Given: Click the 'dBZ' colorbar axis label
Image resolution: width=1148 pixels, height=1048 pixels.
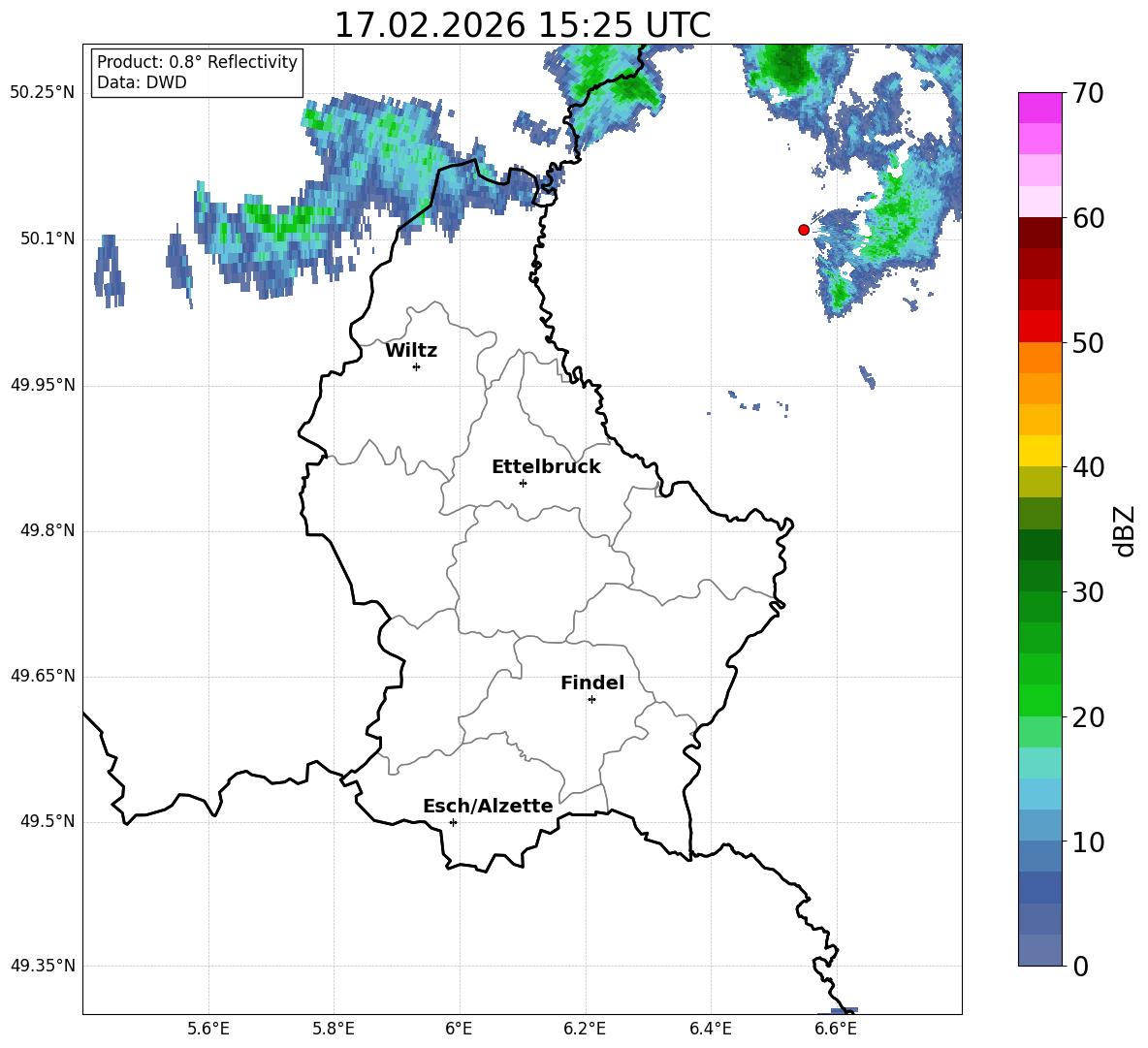Looking at the screenshot, I should click(1125, 530).
